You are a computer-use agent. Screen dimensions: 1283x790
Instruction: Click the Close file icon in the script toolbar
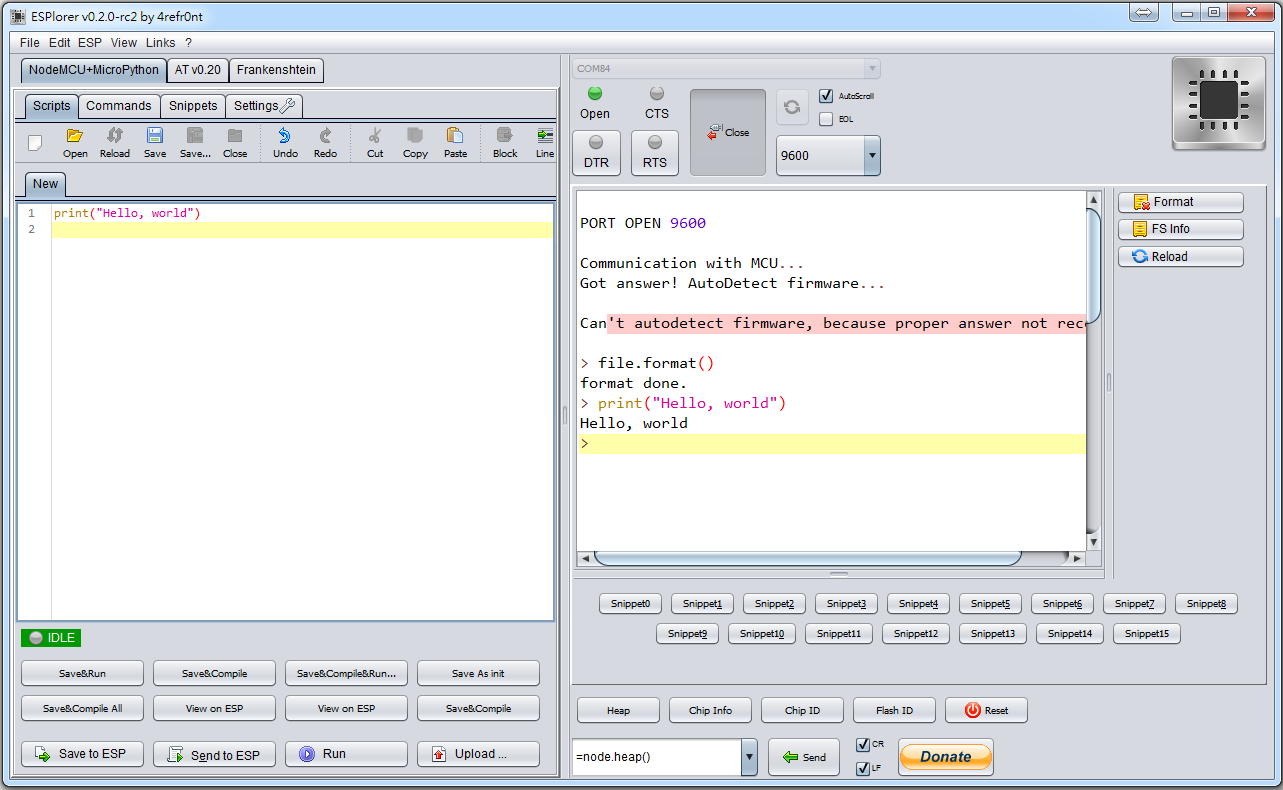[x=235, y=142]
